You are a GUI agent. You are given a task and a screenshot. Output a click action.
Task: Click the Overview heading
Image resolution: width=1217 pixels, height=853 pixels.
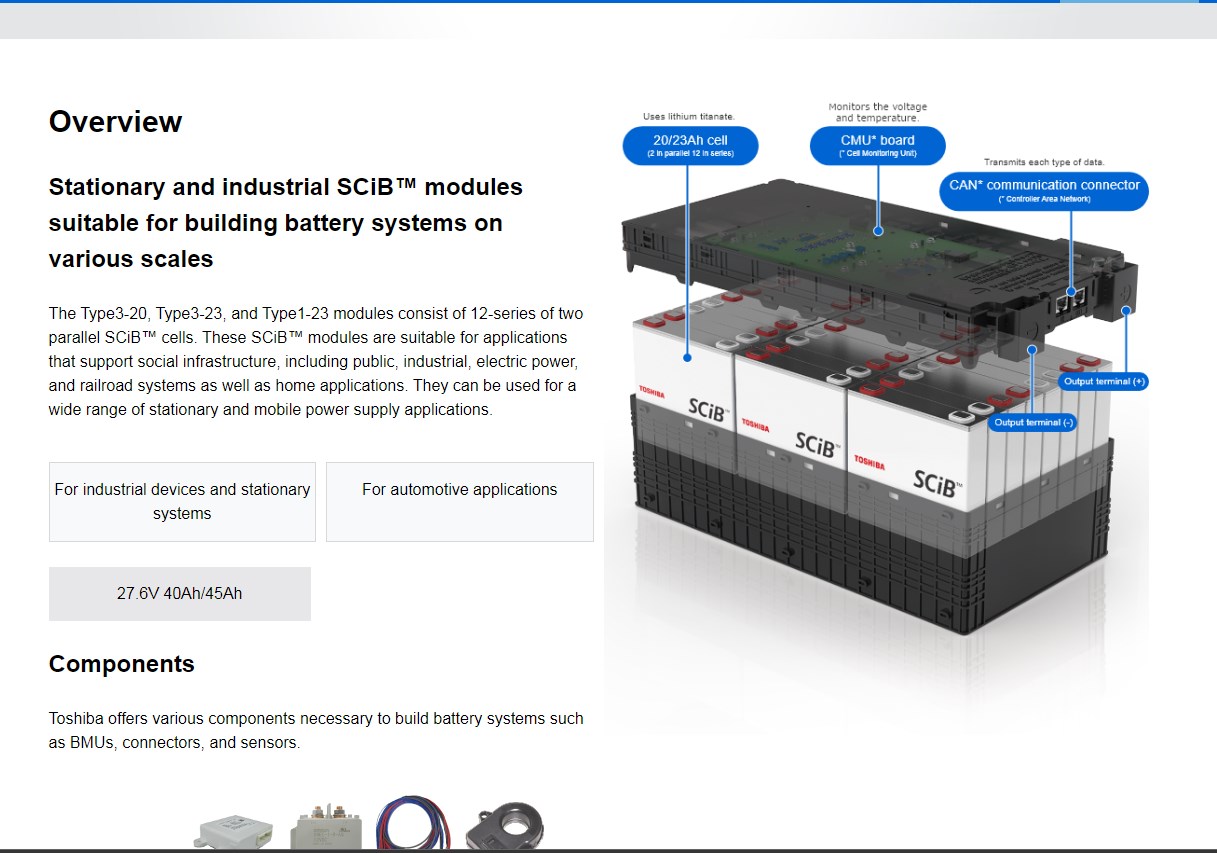pyautogui.click(x=115, y=122)
